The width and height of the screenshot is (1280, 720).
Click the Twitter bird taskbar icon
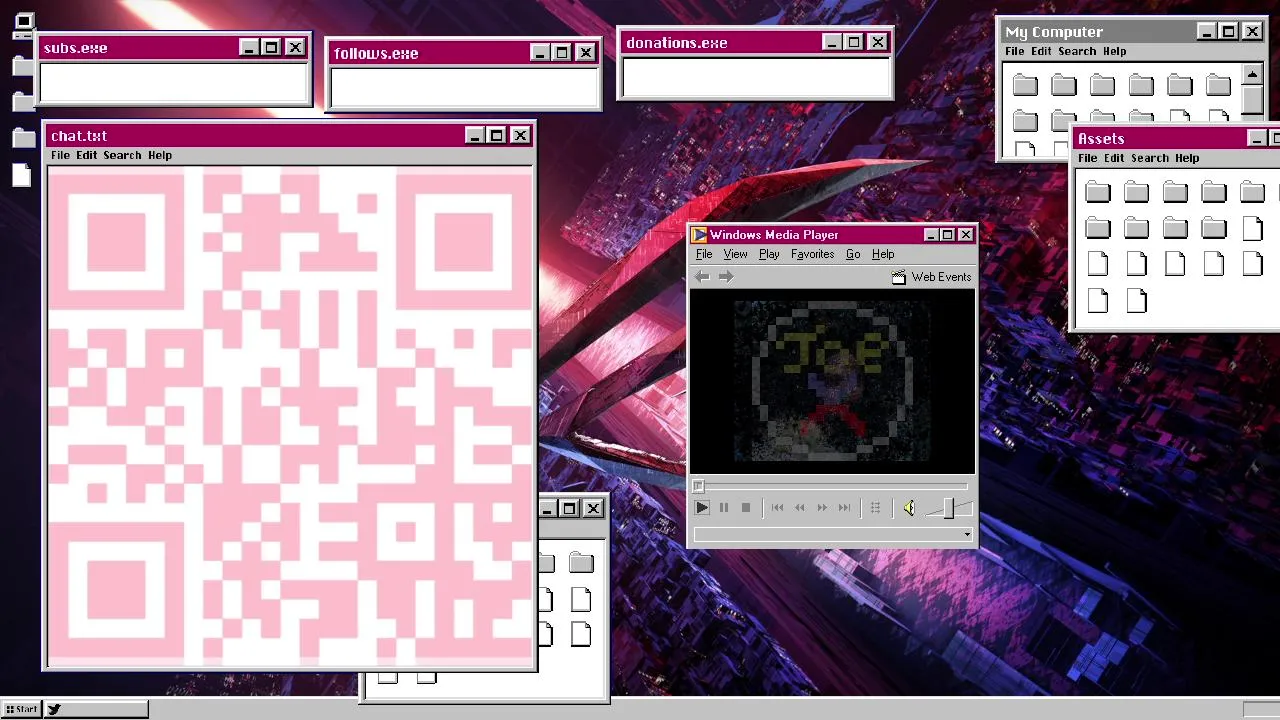[54, 709]
